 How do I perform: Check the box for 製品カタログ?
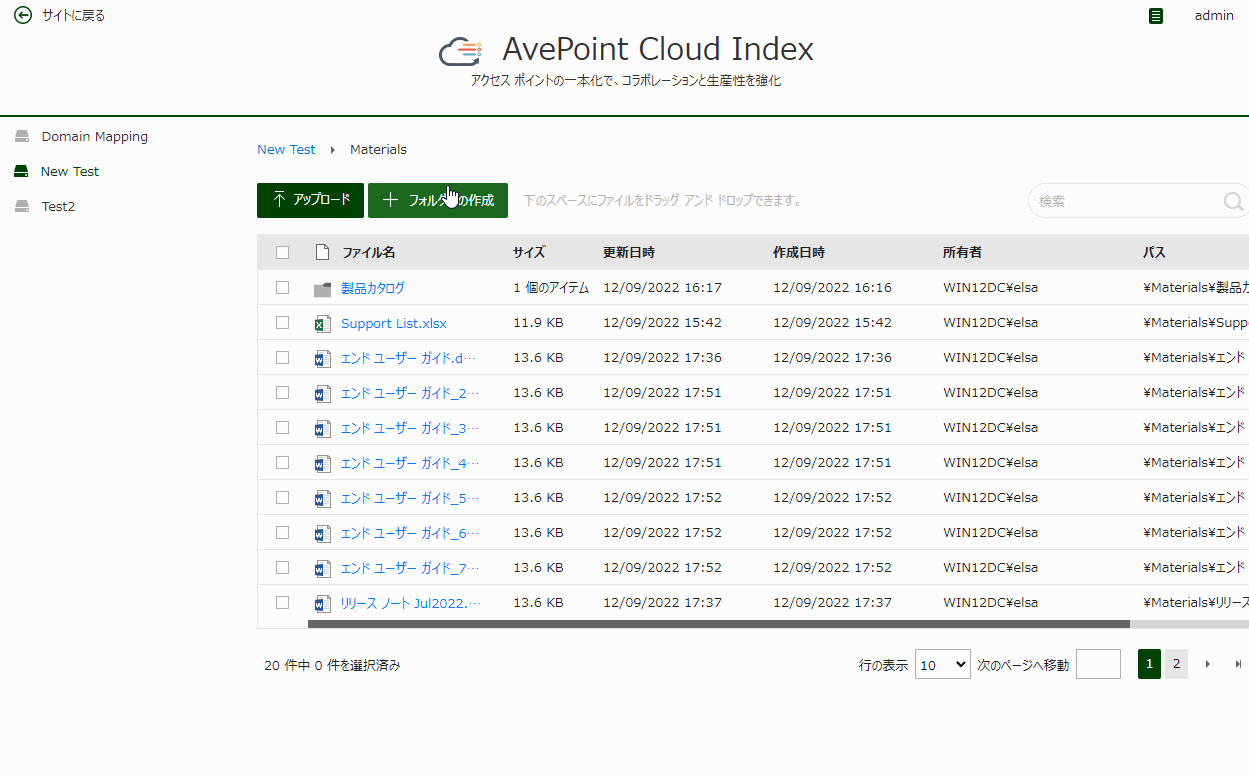click(x=283, y=287)
